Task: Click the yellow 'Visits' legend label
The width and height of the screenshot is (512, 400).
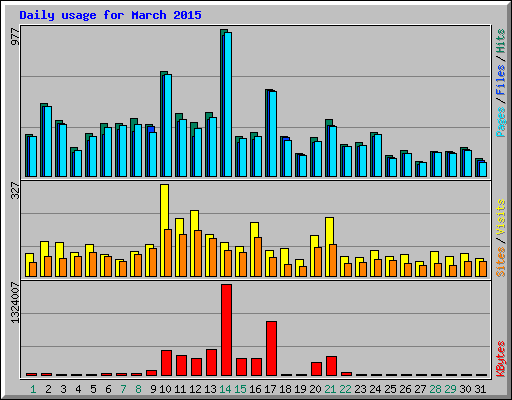Action: click(501, 217)
